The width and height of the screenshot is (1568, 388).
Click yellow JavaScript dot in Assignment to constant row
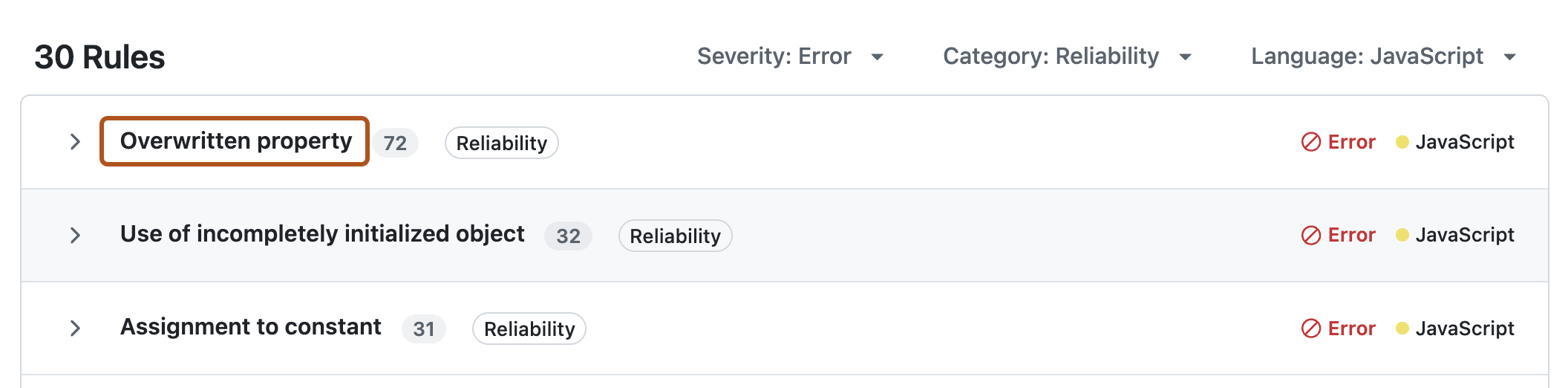(x=1402, y=329)
